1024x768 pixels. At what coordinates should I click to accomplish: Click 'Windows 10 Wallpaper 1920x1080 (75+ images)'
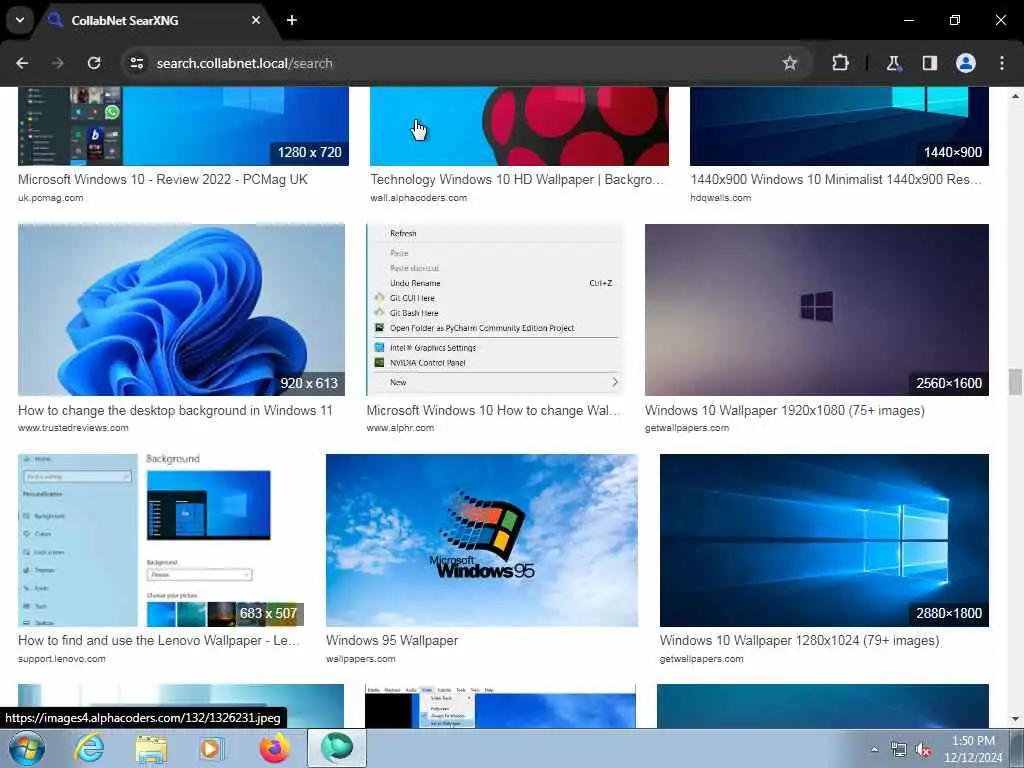pos(784,410)
